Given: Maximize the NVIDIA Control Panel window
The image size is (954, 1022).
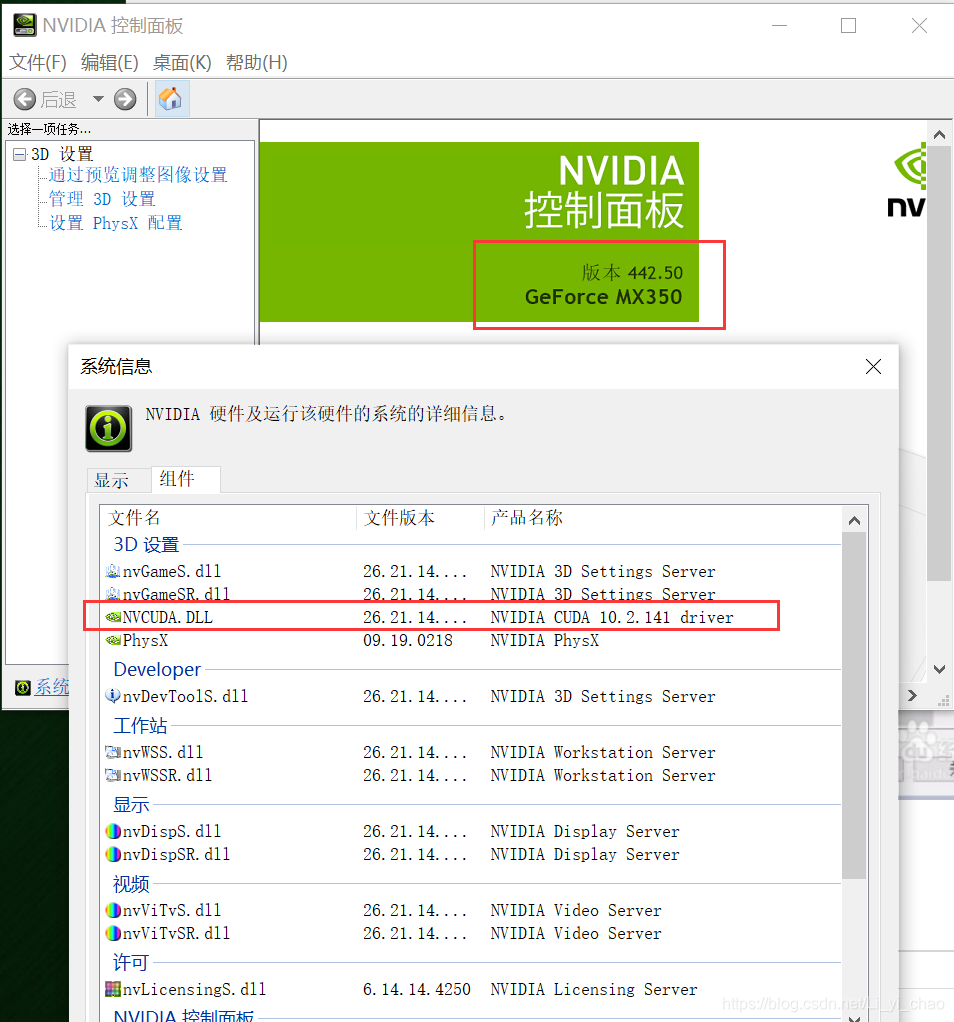Looking at the screenshot, I should (x=848, y=25).
